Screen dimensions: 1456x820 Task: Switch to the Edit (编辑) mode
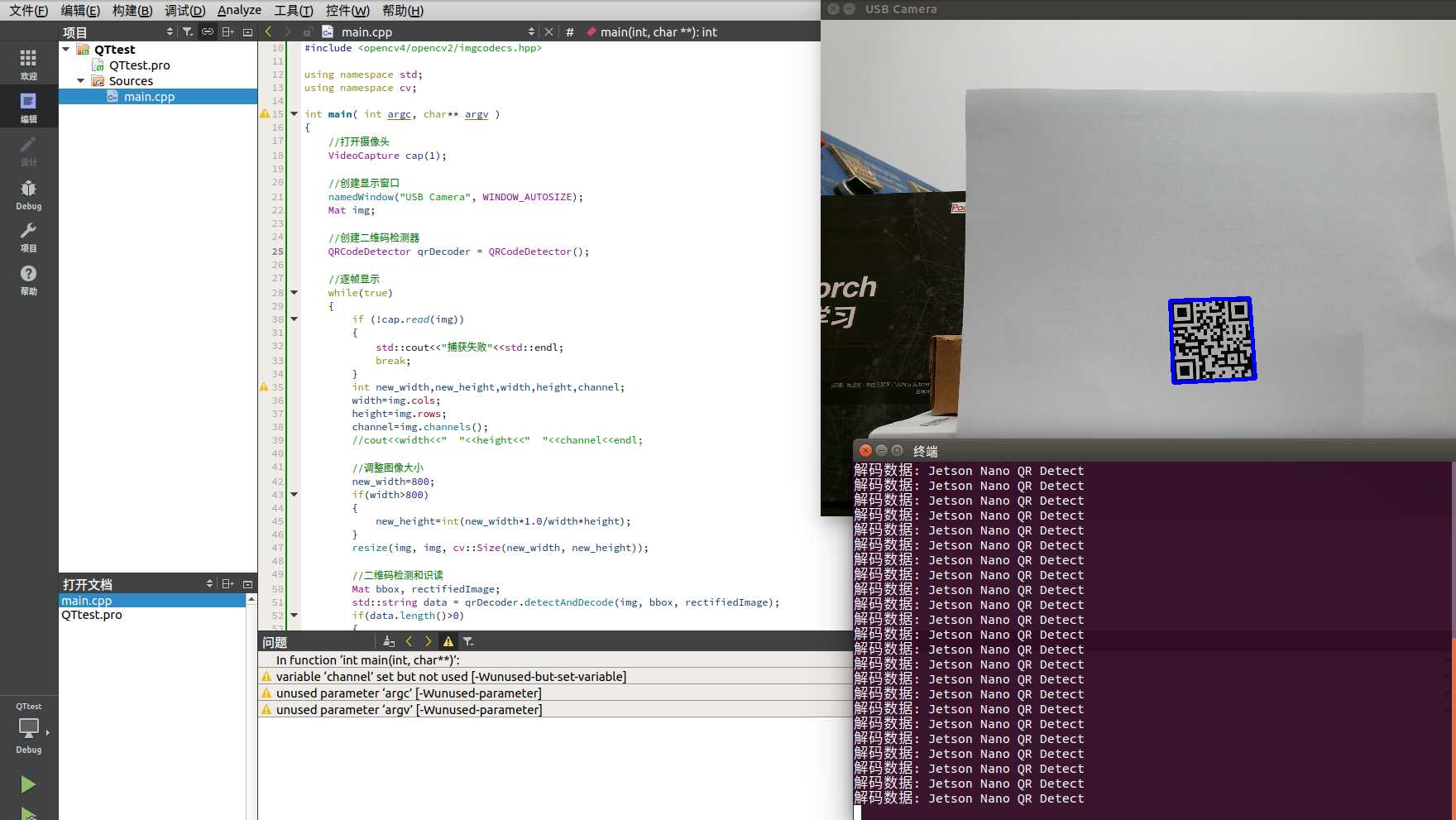tap(28, 107)
